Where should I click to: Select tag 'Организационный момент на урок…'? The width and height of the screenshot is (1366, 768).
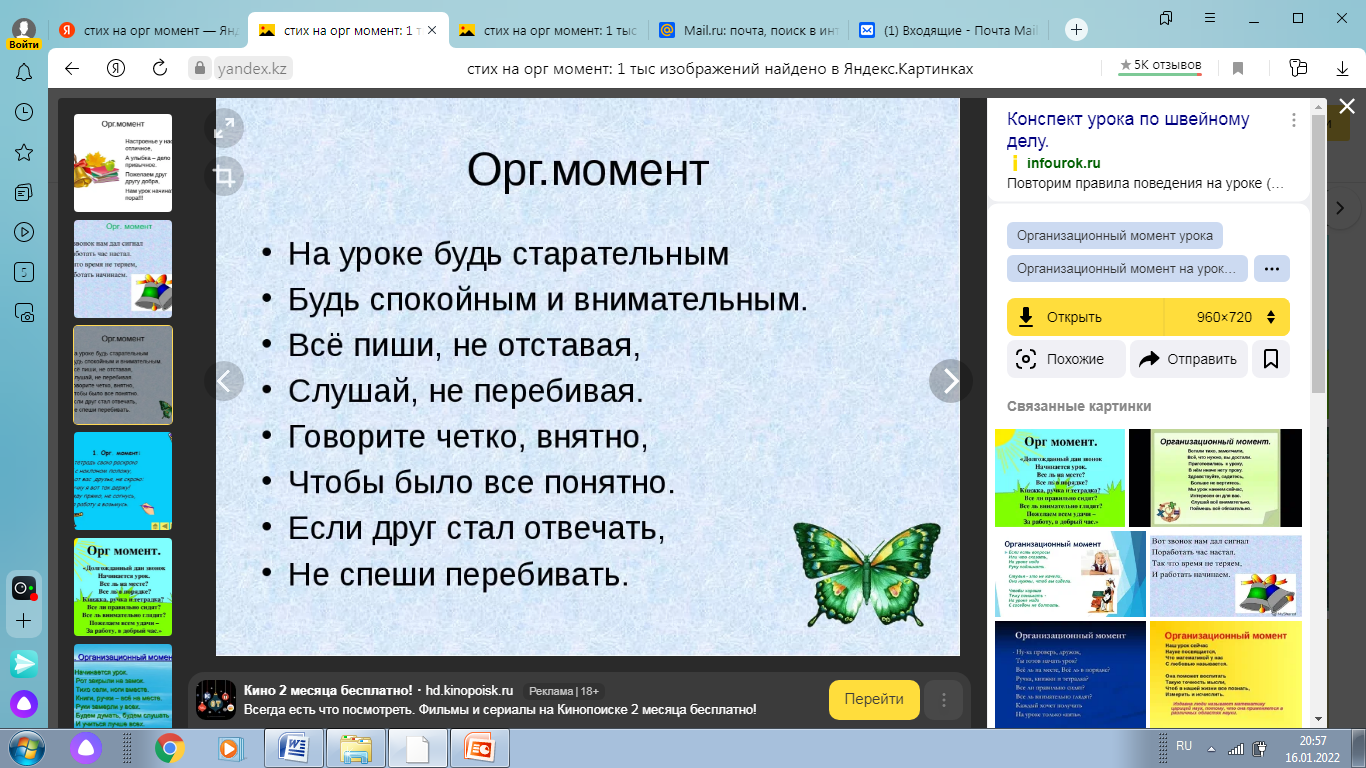(1128, 269)
